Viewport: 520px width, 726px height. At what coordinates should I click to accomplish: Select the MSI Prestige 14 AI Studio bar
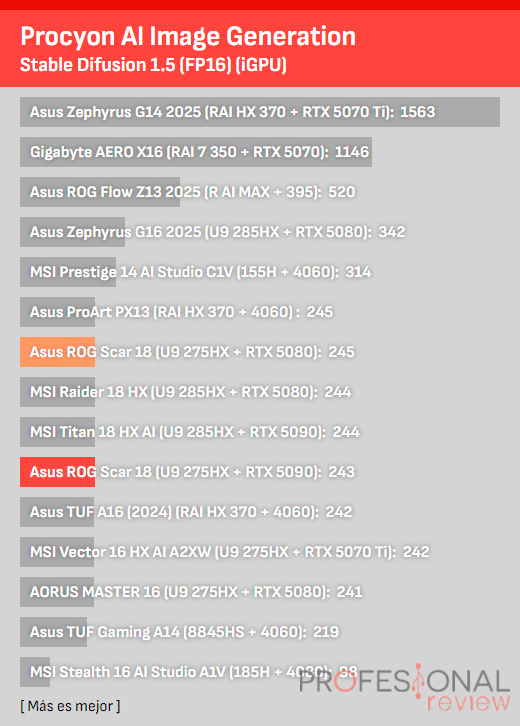pos(68,272)
